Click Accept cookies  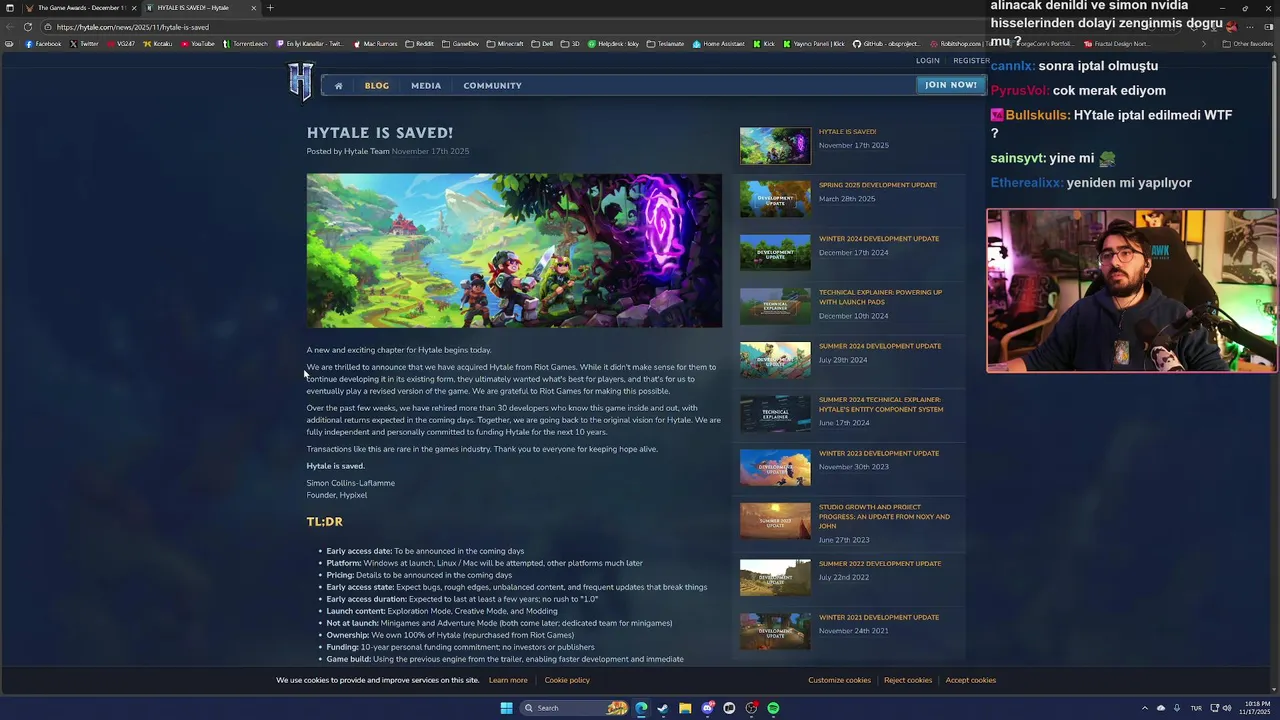pos(971,680)
